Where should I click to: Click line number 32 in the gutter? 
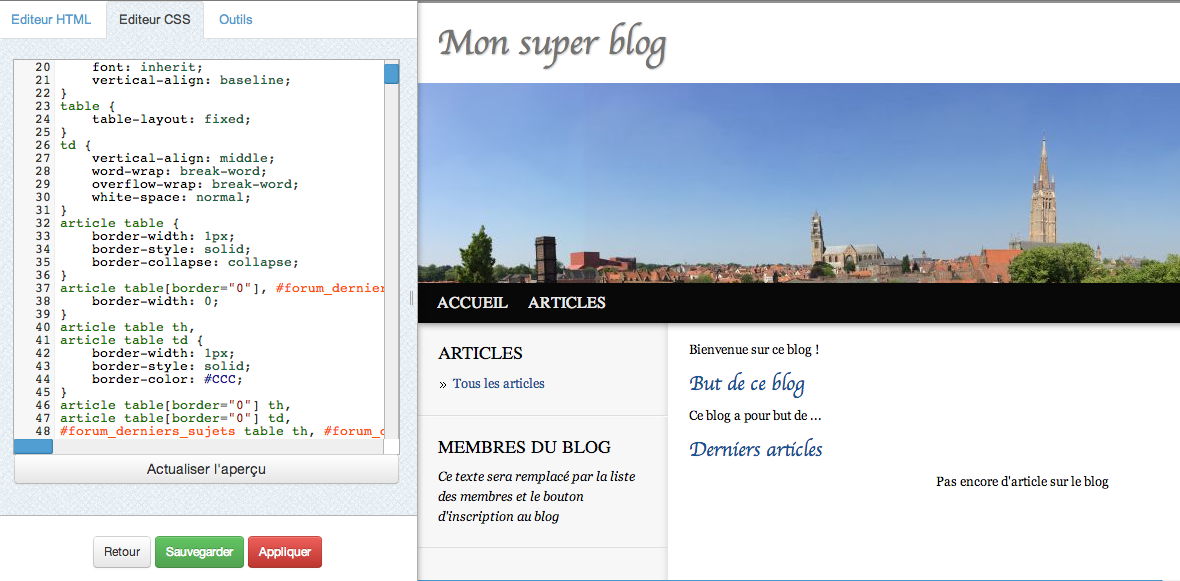pyautogui.click(x=43, y=223)
